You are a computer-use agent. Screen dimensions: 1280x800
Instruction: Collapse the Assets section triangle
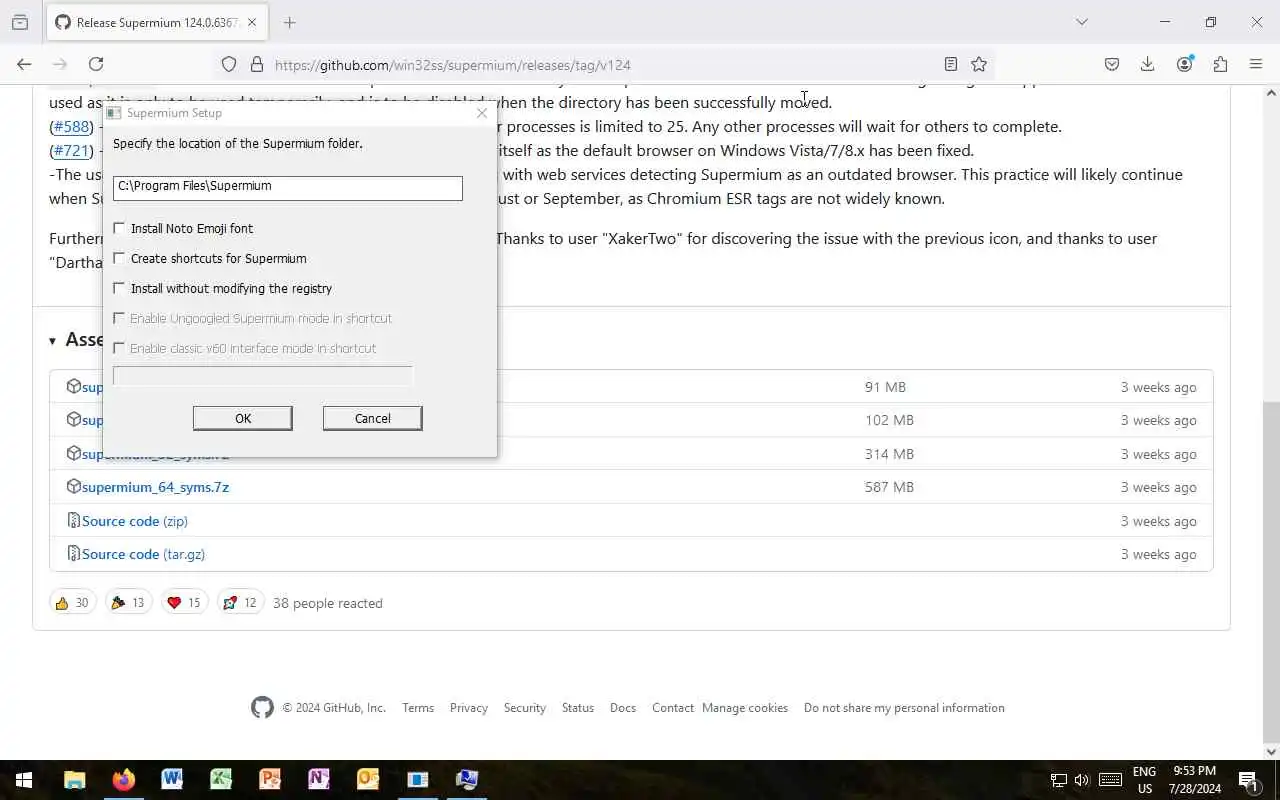tap(52, 341)
